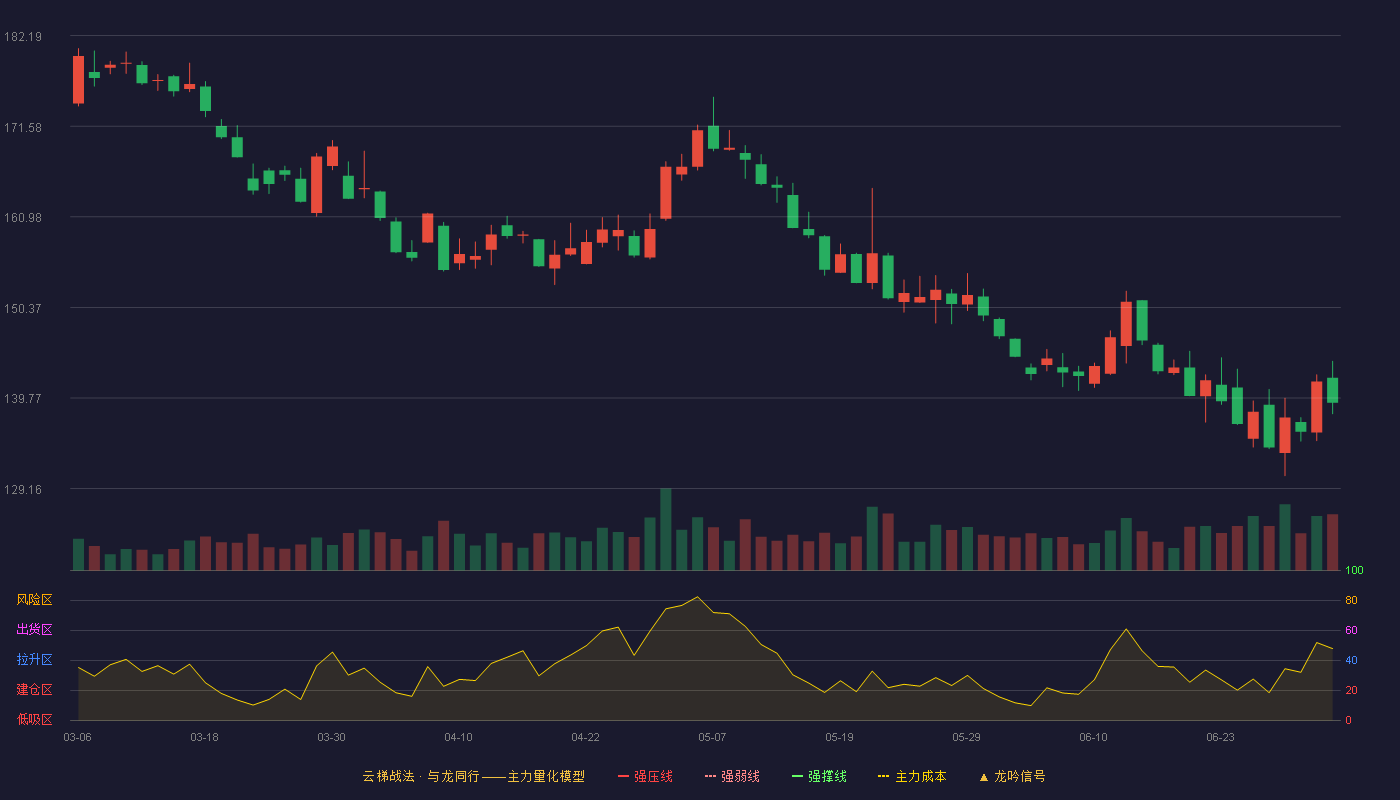The image size is (1400, 800).
Task: Click the 03-18 date label
Action: (204, 737)
